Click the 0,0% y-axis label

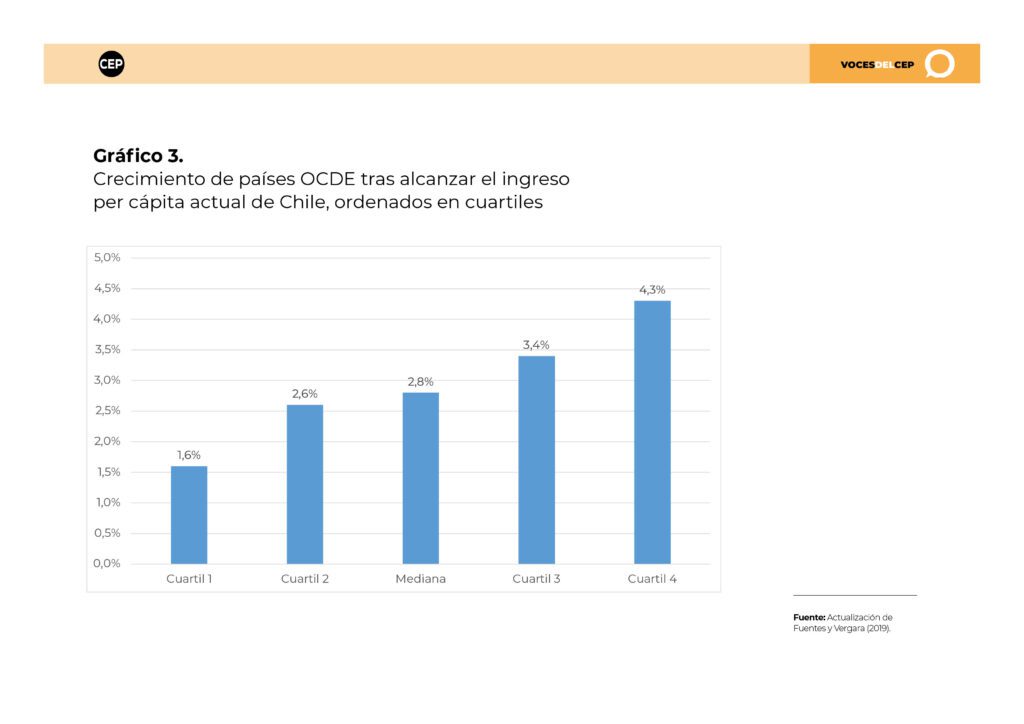tap(107, 563)
